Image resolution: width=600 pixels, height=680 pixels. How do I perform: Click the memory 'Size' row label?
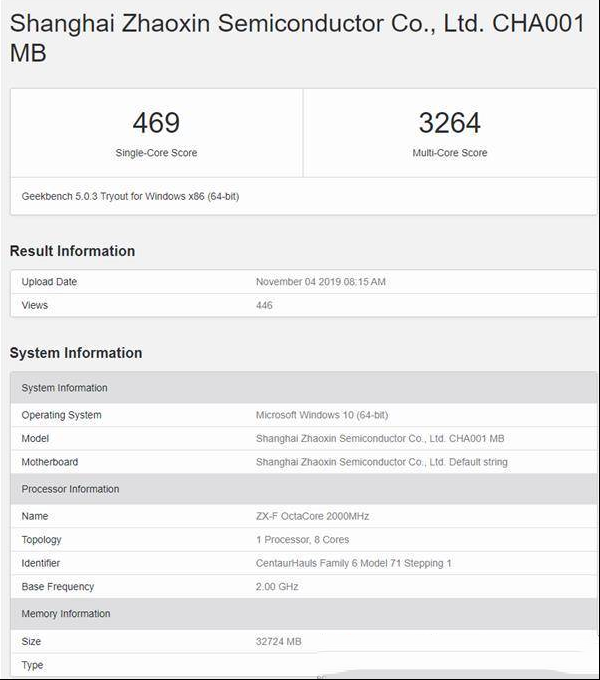(31, 641)
